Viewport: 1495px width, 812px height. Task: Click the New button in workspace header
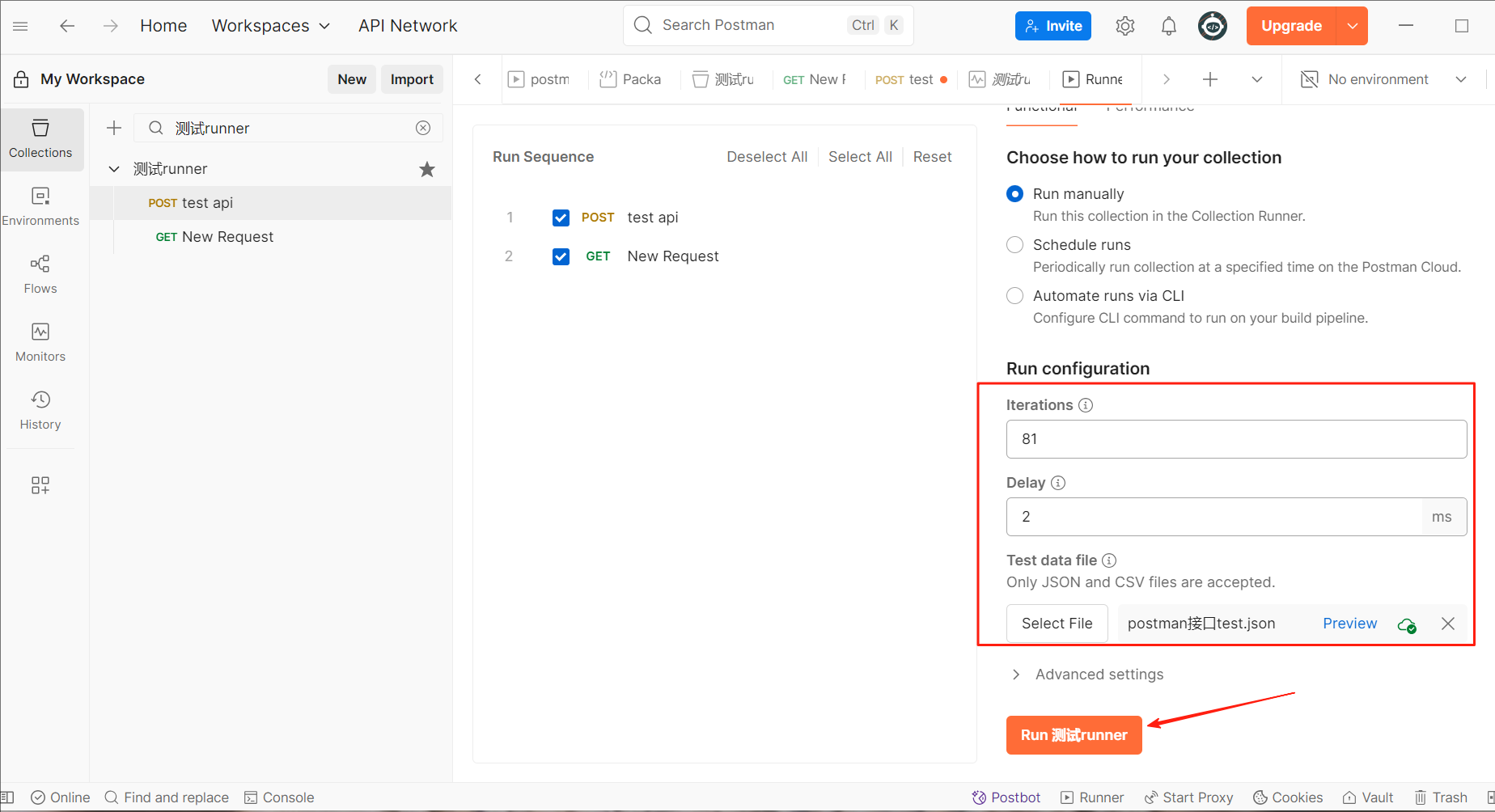352,79
